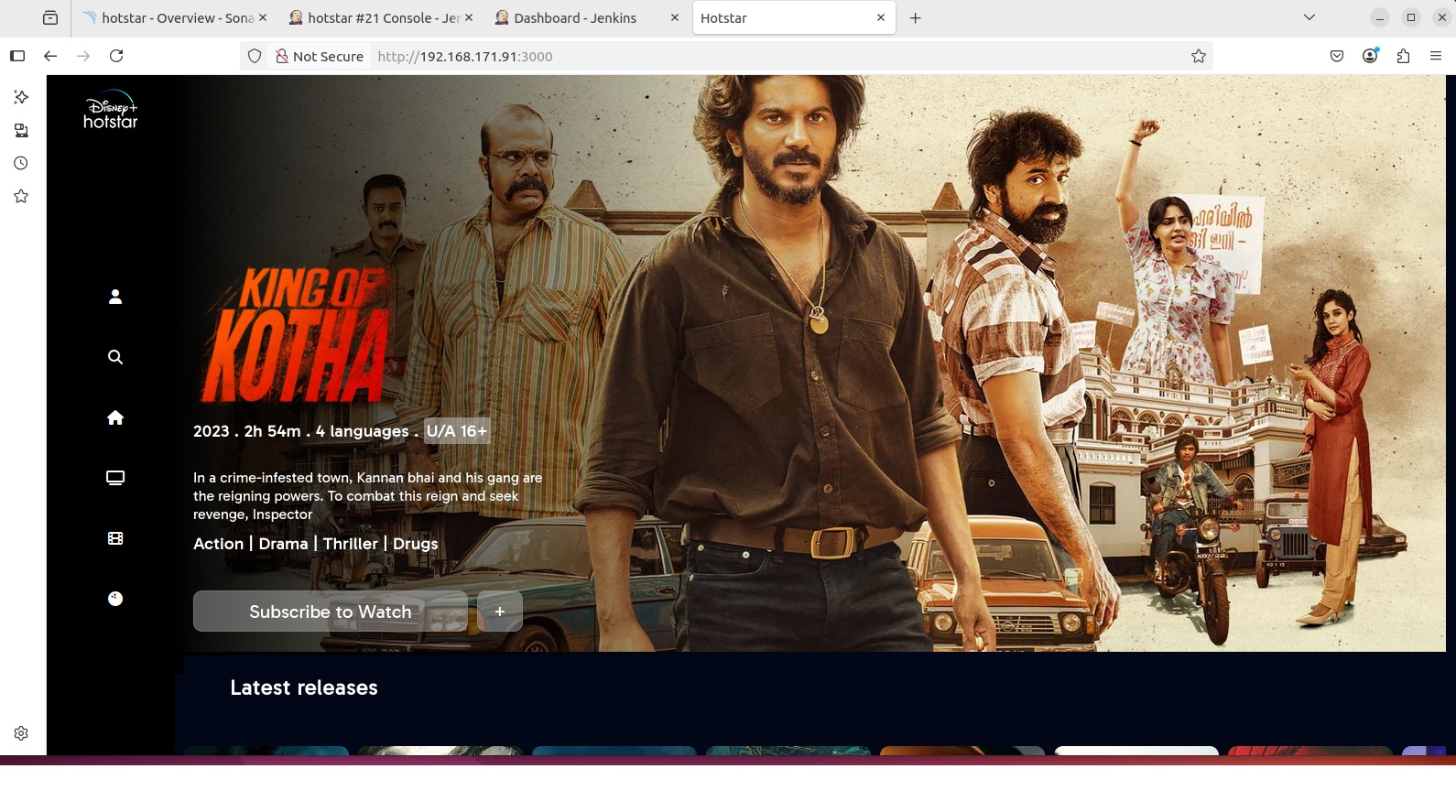Viewport: 1456px width, 812px height.
Task: Close the hotstar - Overview Sonar tab
Action: (263, 17)
